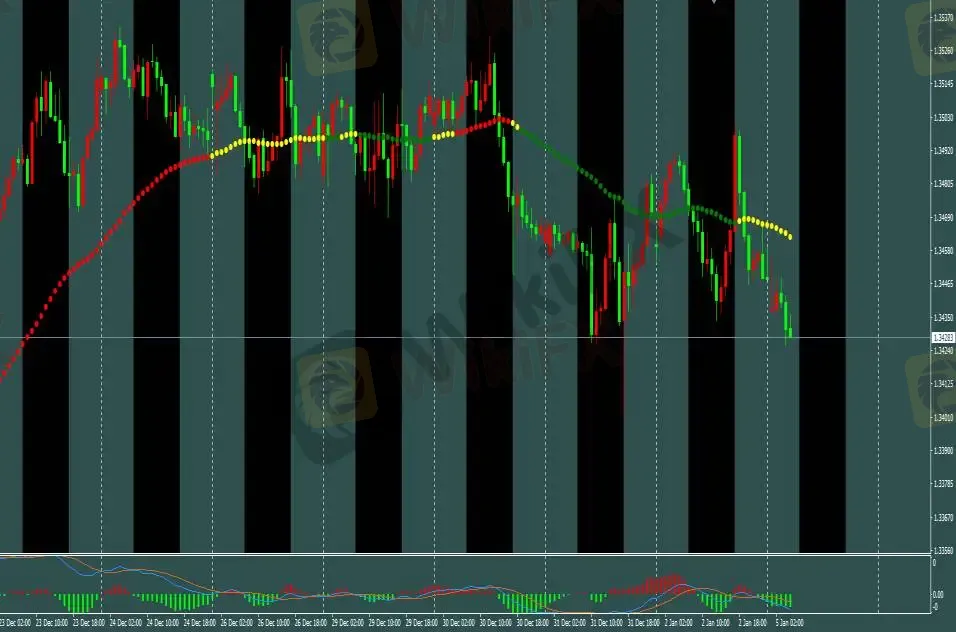The width and height of the screenshot is (956, 632).
Task: Select the 26 Dec 02:00 time label
Action: pyautogui.click(x=236, y=622)
